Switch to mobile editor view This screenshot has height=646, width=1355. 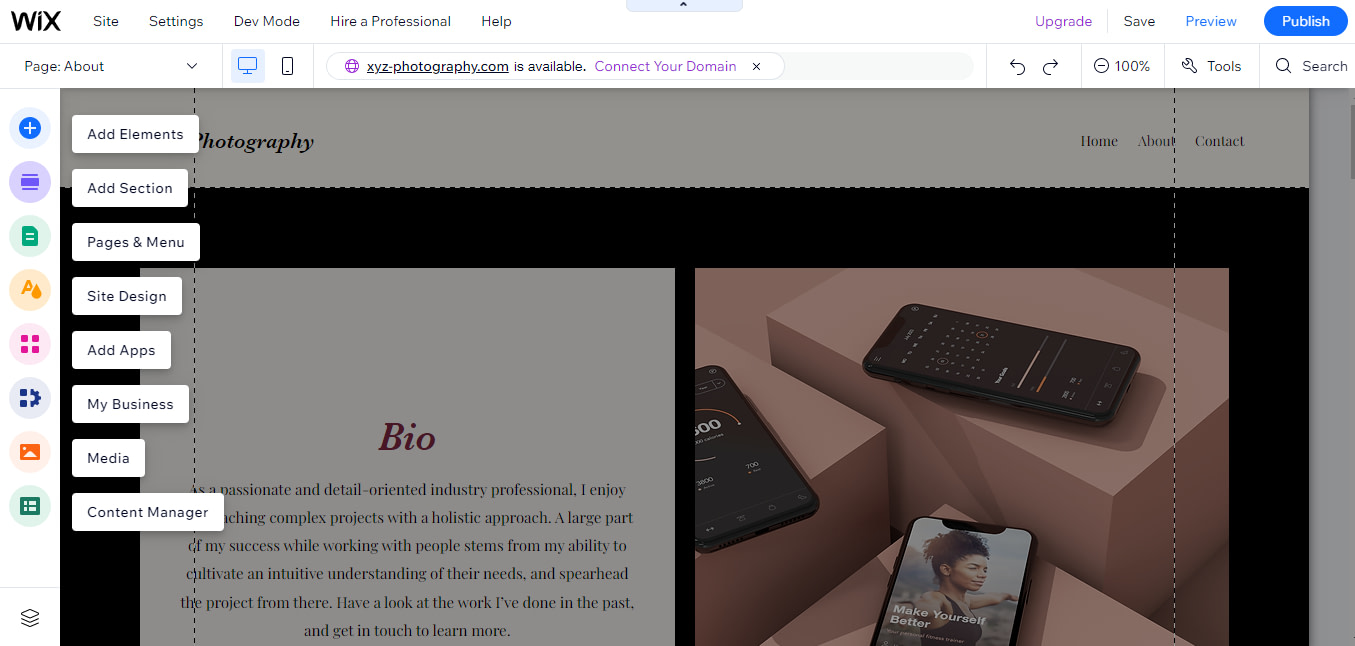288,65
